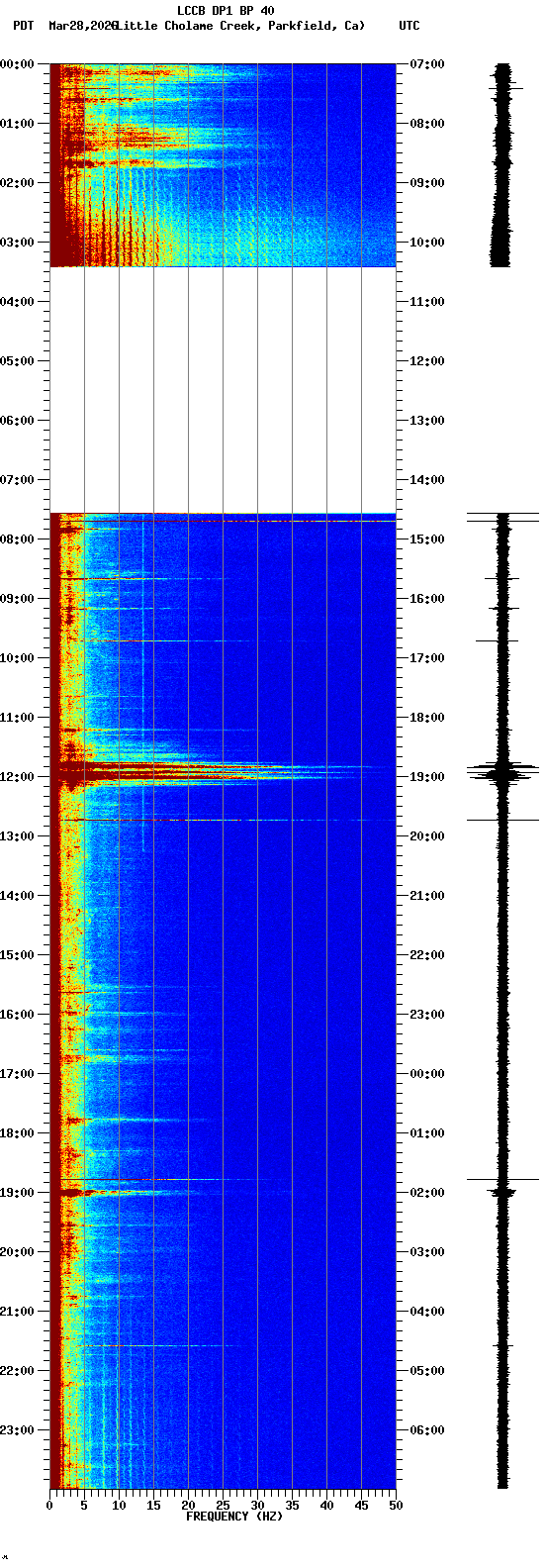Click the '06:00' UTC time label

tap(427, 1429)
